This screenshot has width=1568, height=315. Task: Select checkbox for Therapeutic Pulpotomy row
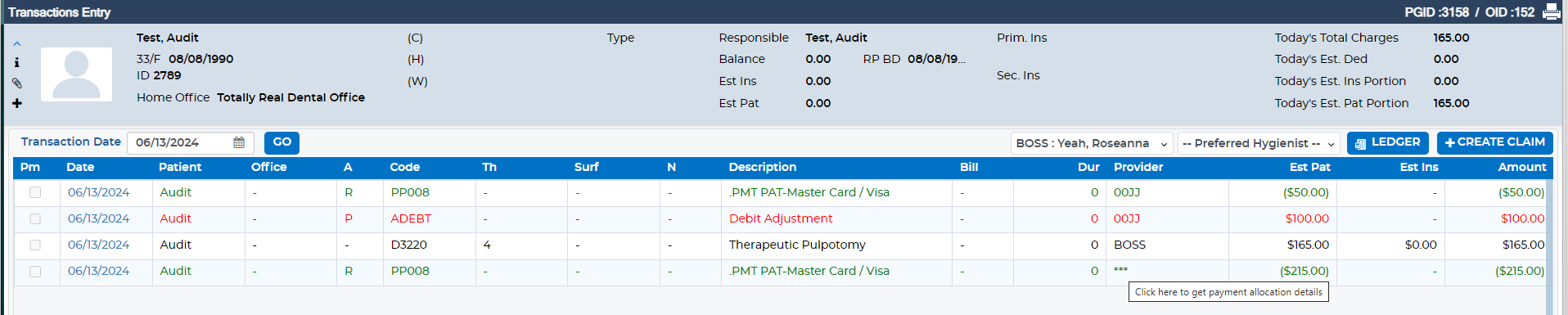click(35, 245)
